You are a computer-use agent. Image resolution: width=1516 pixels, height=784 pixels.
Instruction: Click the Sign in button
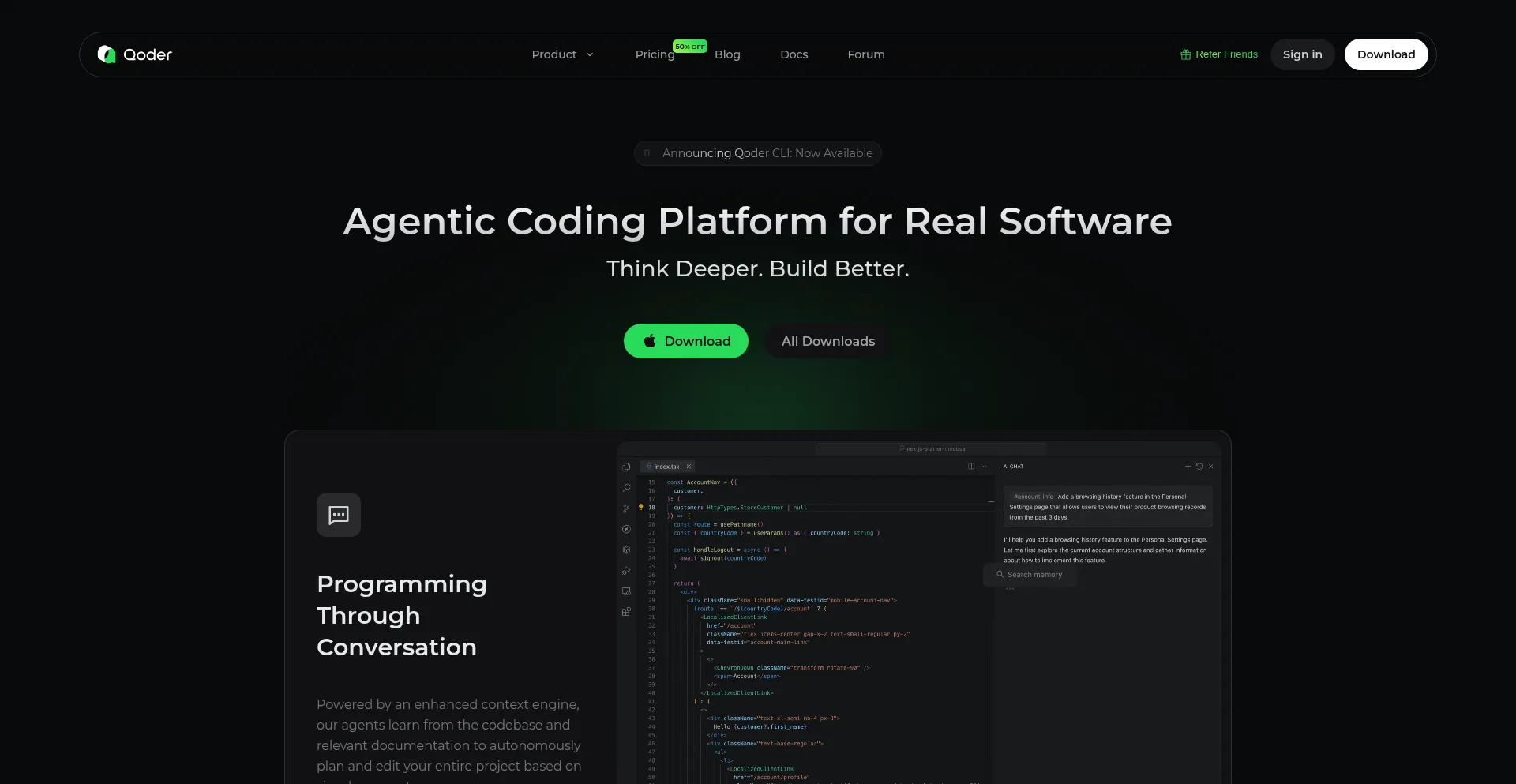click(x=1302, y=54)
